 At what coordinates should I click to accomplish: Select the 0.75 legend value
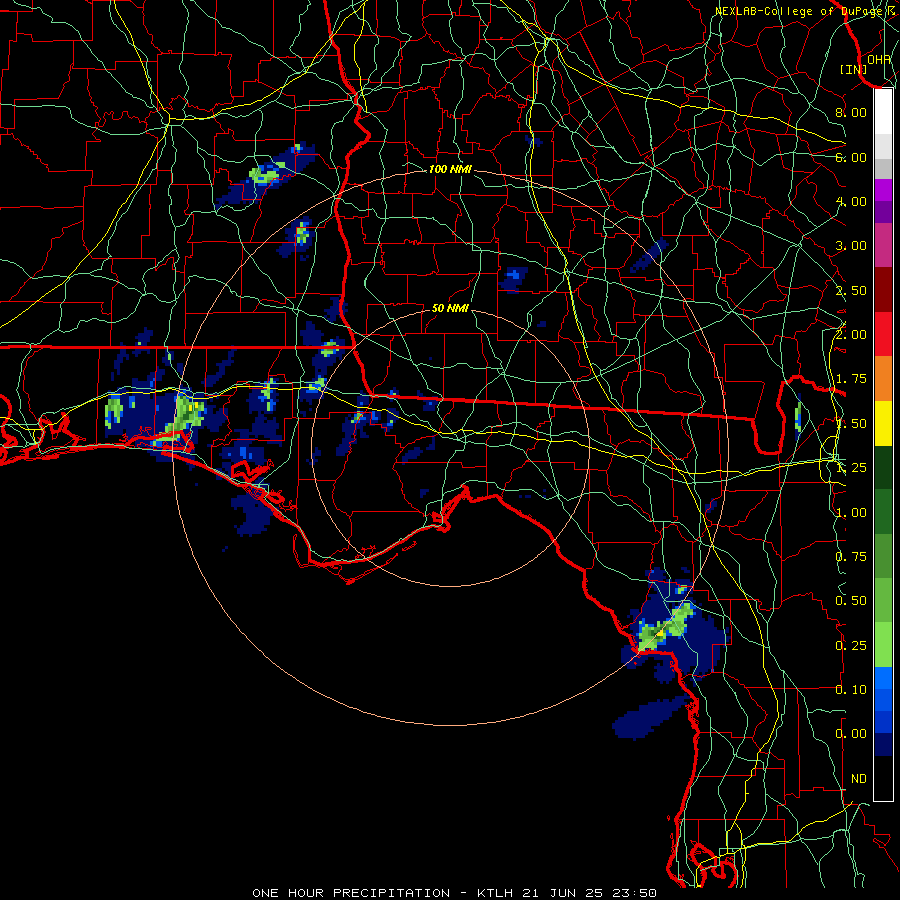click(851, 557)
